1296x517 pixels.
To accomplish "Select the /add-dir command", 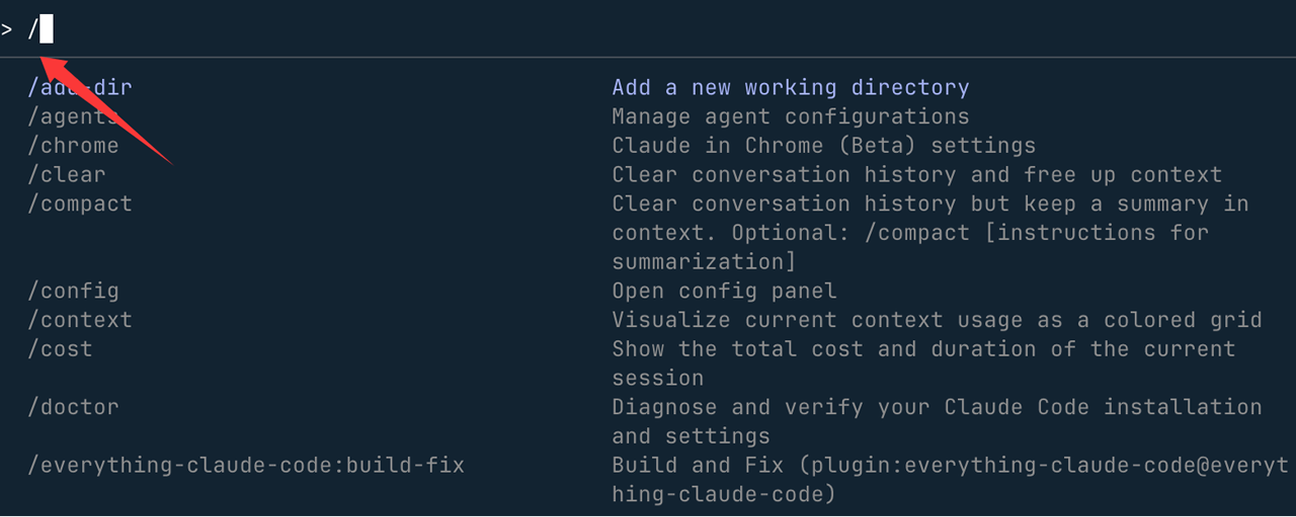I will [80, 88].
